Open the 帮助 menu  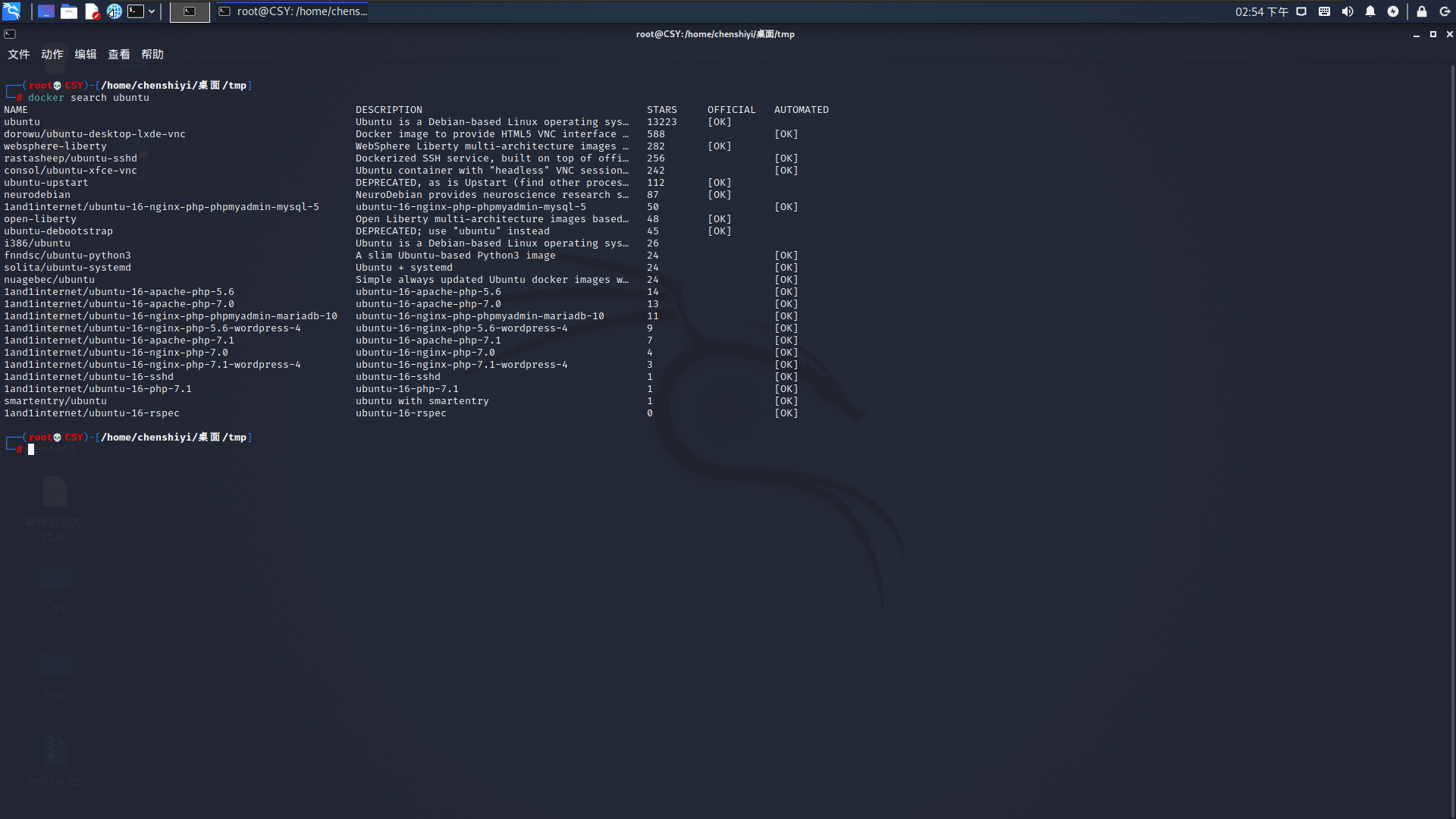[152, 55]
